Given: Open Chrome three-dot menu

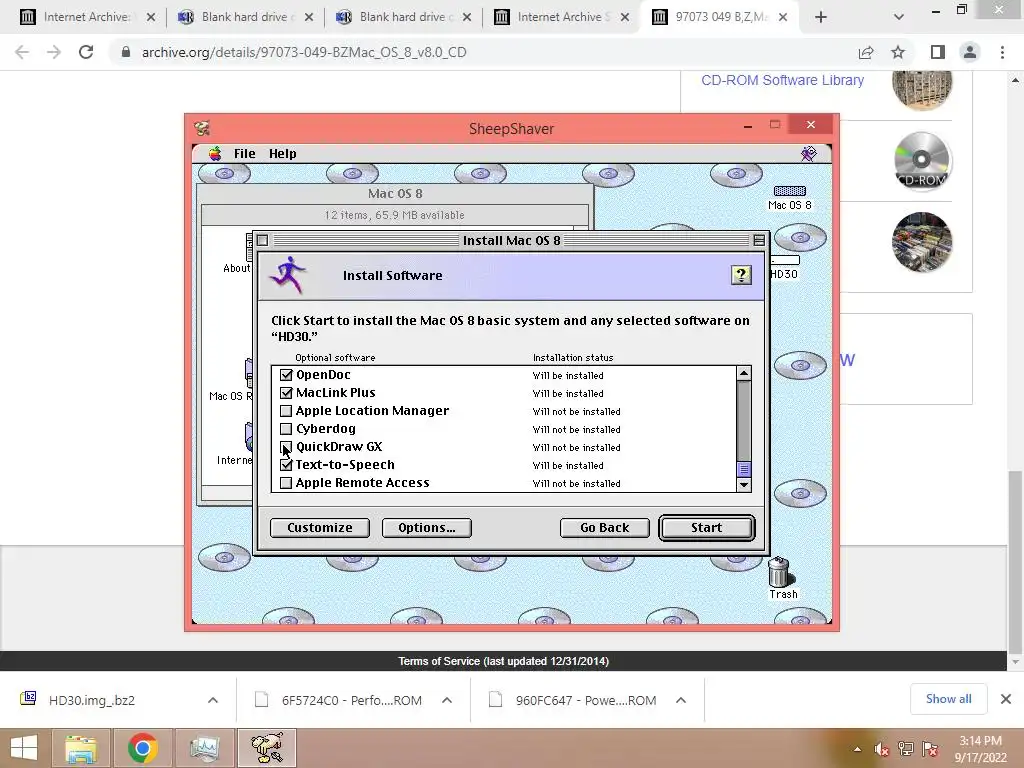Looking at the screenshot, I should coord(1002,52).
